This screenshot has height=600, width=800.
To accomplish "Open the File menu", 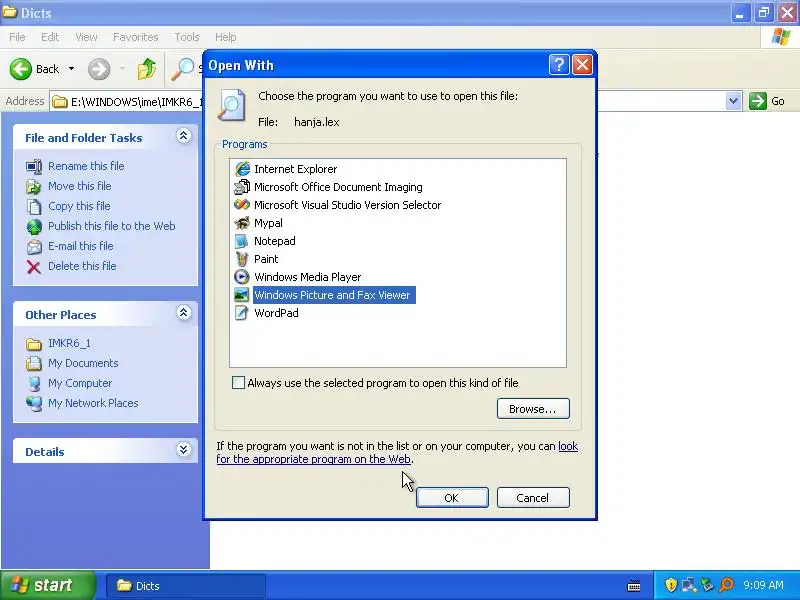I will 17,37.
